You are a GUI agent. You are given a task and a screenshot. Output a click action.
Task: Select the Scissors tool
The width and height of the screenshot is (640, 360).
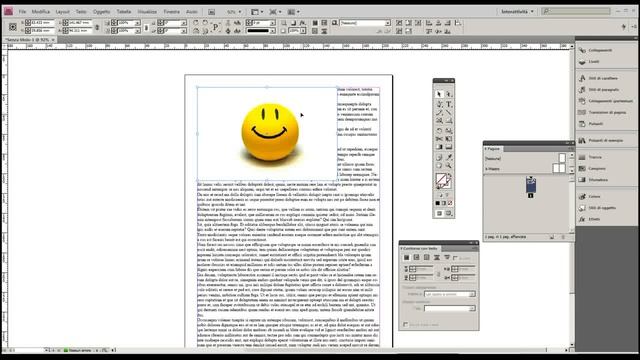tap(439, 139)
